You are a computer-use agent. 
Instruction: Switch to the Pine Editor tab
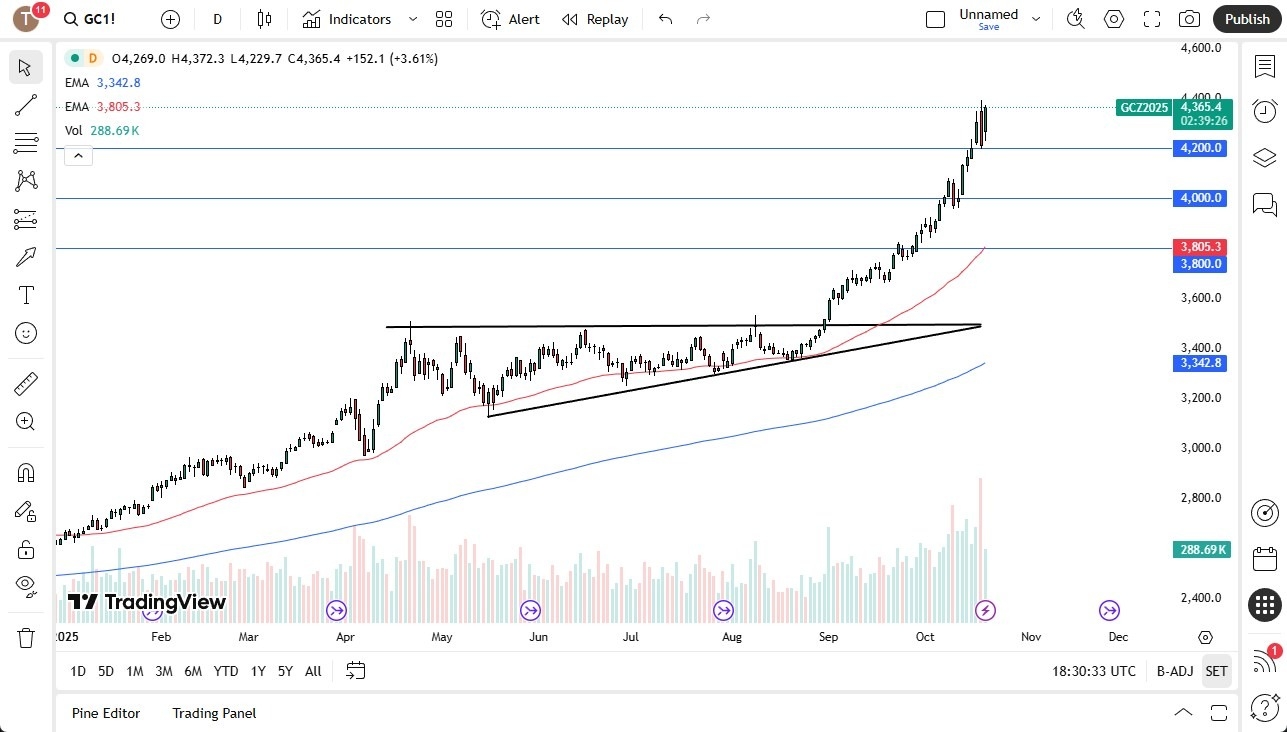pos(106,713)
